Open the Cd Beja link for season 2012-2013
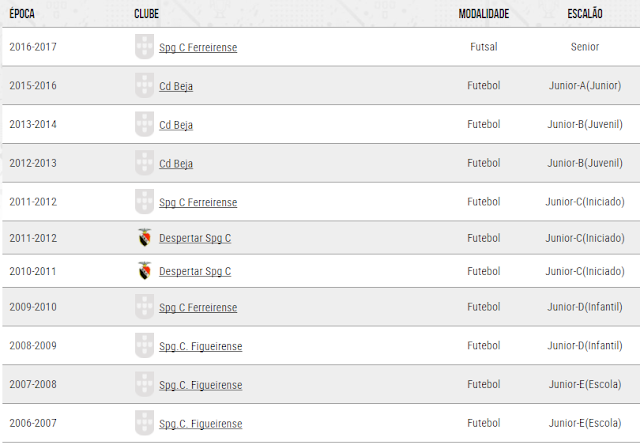 (176, 164)
